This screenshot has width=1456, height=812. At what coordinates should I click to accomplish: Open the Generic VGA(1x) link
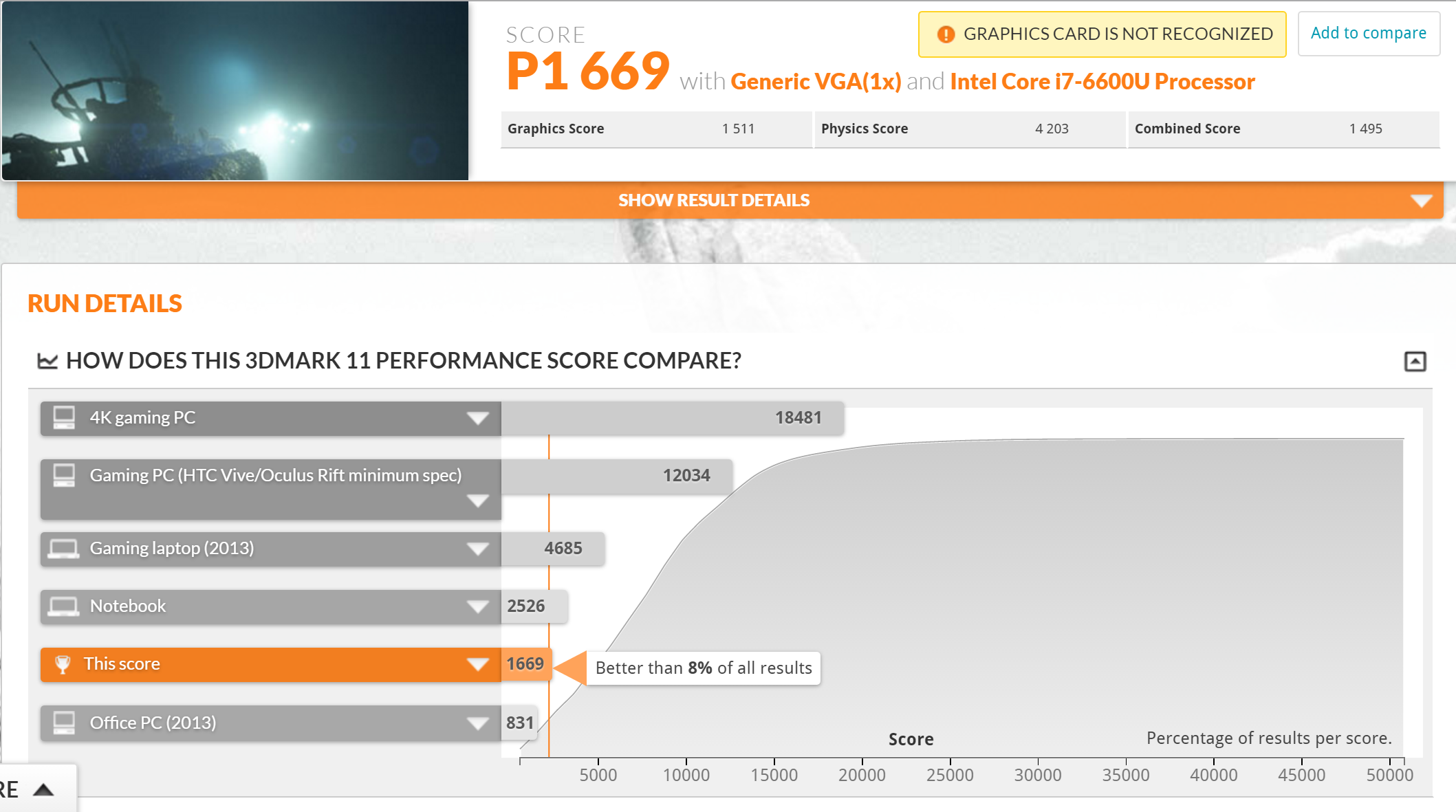pyautogui.click(x=816, y=81)
